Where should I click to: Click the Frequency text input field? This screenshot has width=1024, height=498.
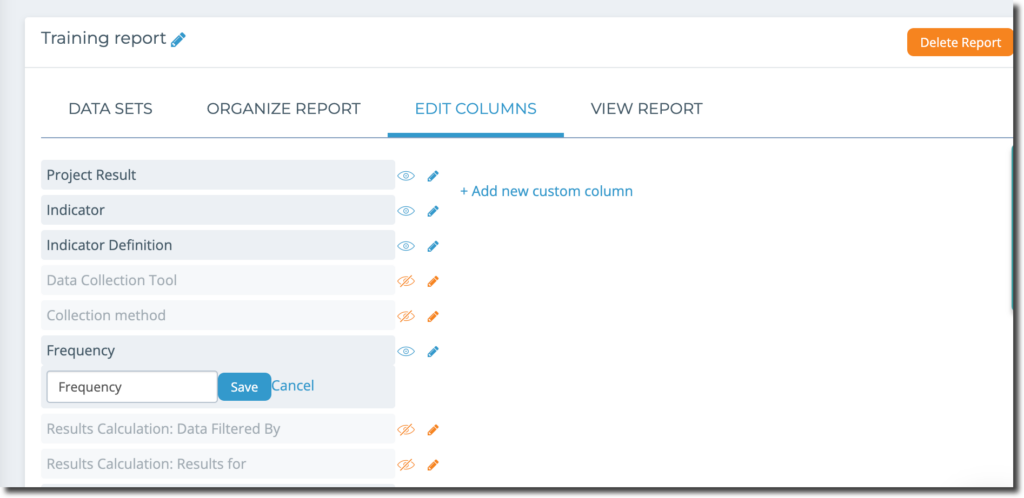click(132, 387)
